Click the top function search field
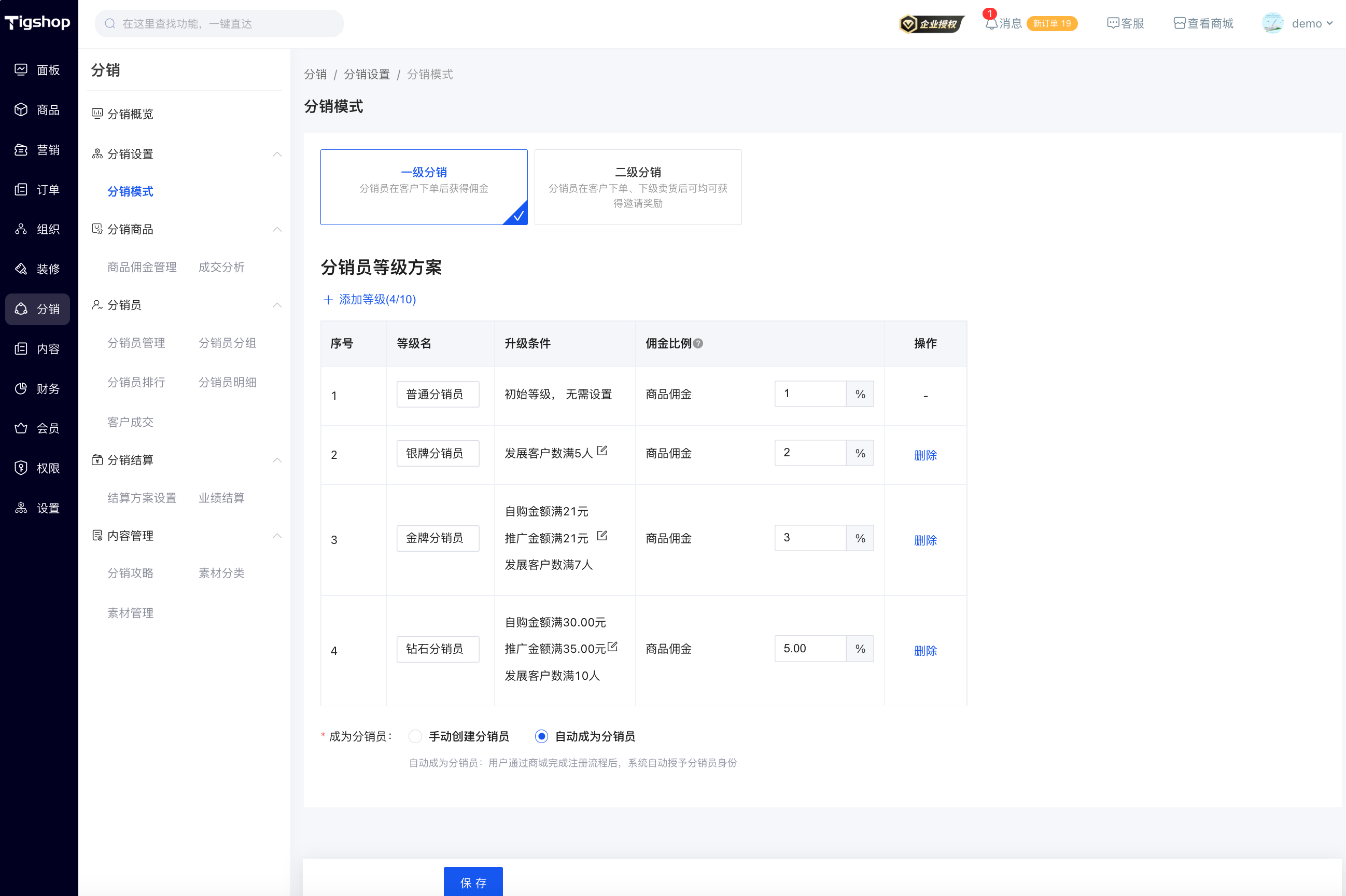The image size is (1346, 896). click(x=219, y=23)
